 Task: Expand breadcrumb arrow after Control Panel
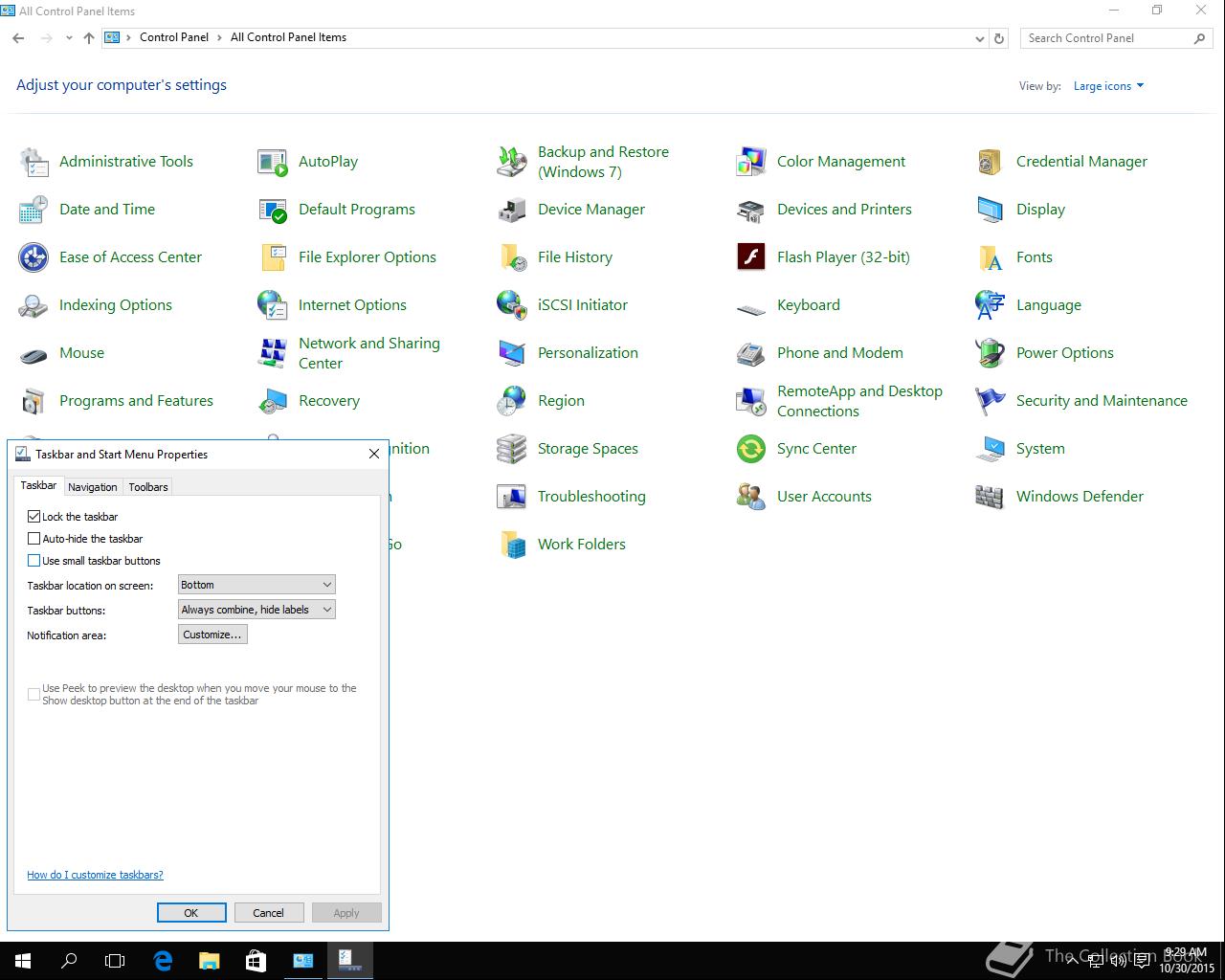(220, 37)
